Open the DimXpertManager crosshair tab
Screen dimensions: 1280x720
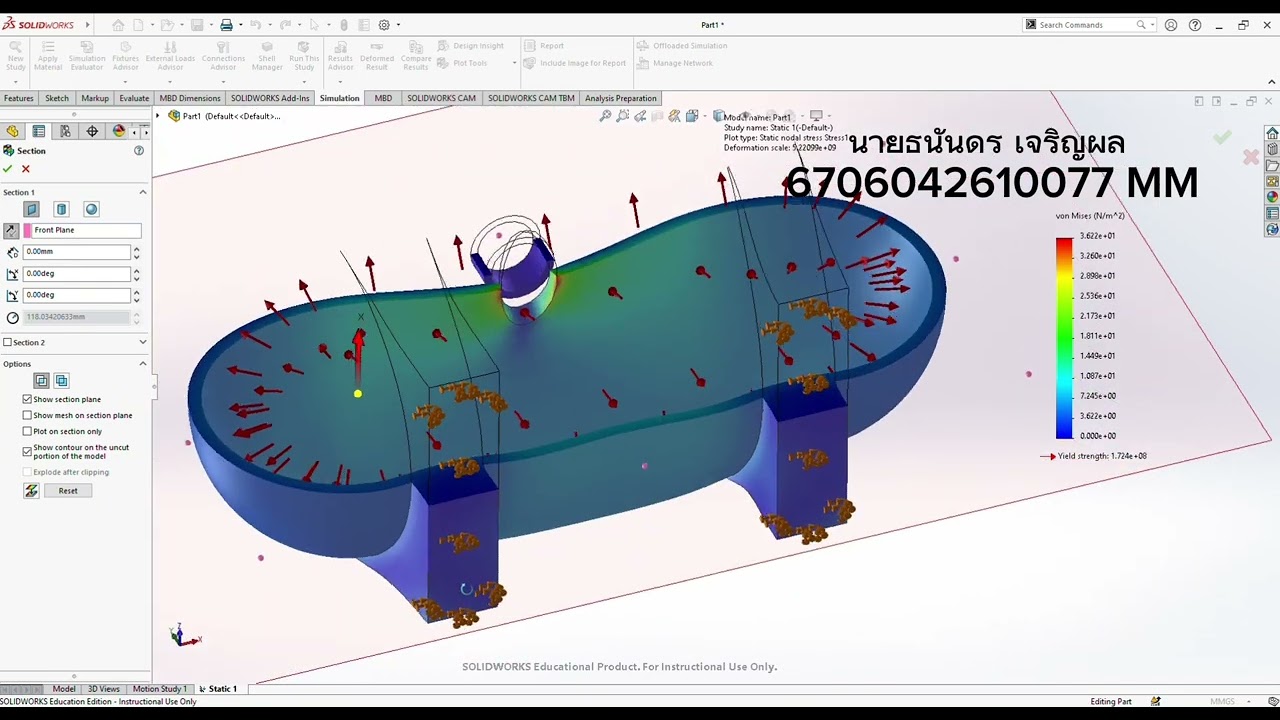[x=92, y=131]
